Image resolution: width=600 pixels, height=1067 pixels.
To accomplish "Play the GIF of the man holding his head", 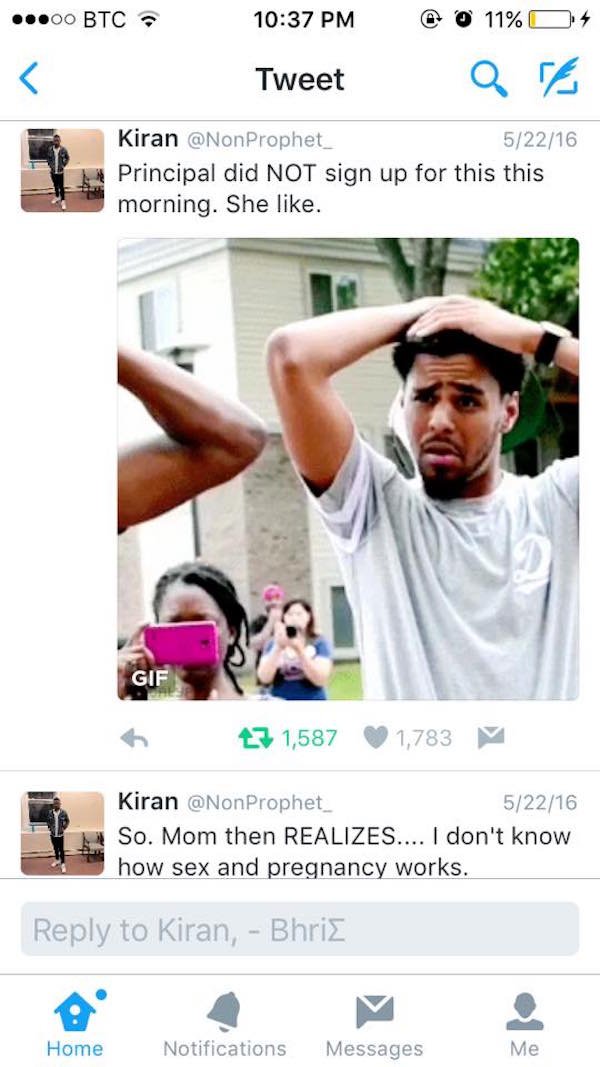I will 348,469.
